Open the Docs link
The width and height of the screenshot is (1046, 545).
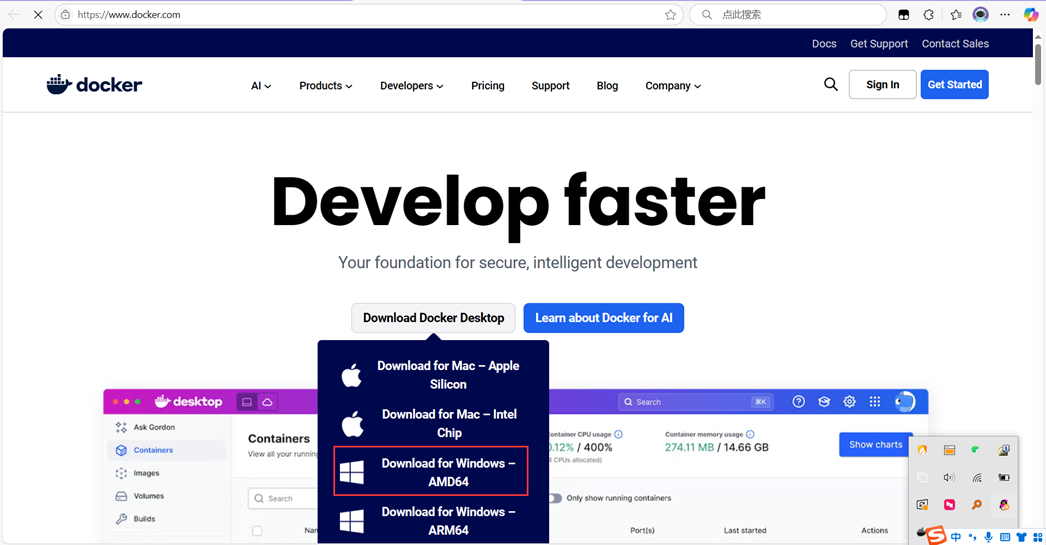click(x=824, y=43)
